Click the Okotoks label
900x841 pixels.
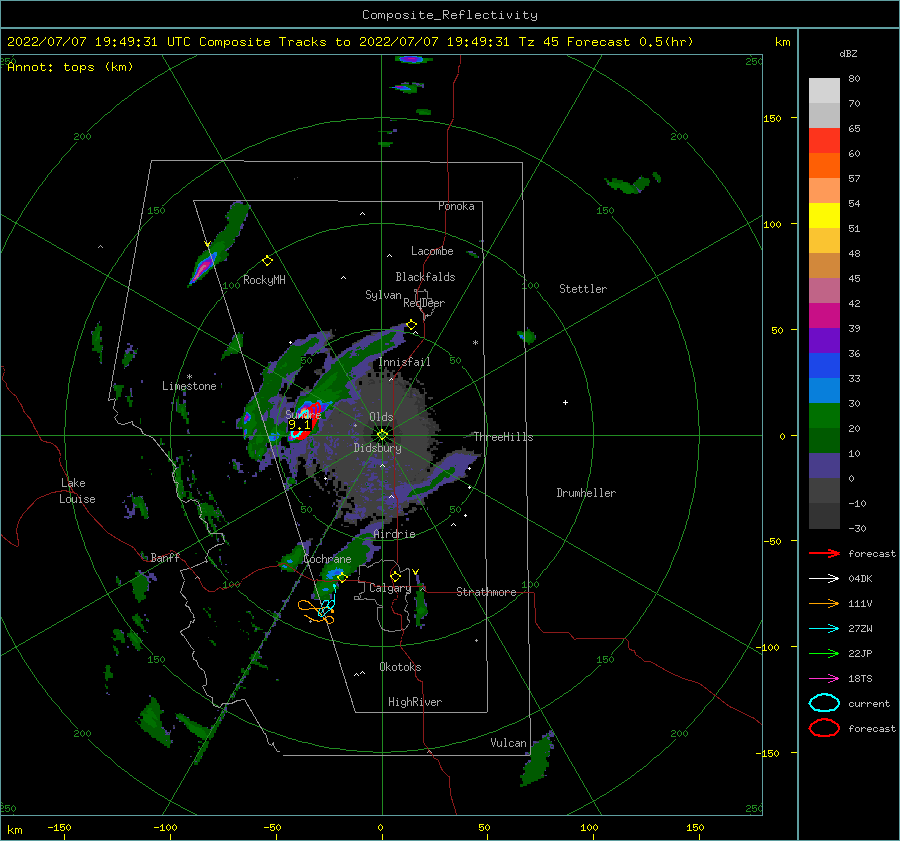pyautogui.click(x=400, y=668)
